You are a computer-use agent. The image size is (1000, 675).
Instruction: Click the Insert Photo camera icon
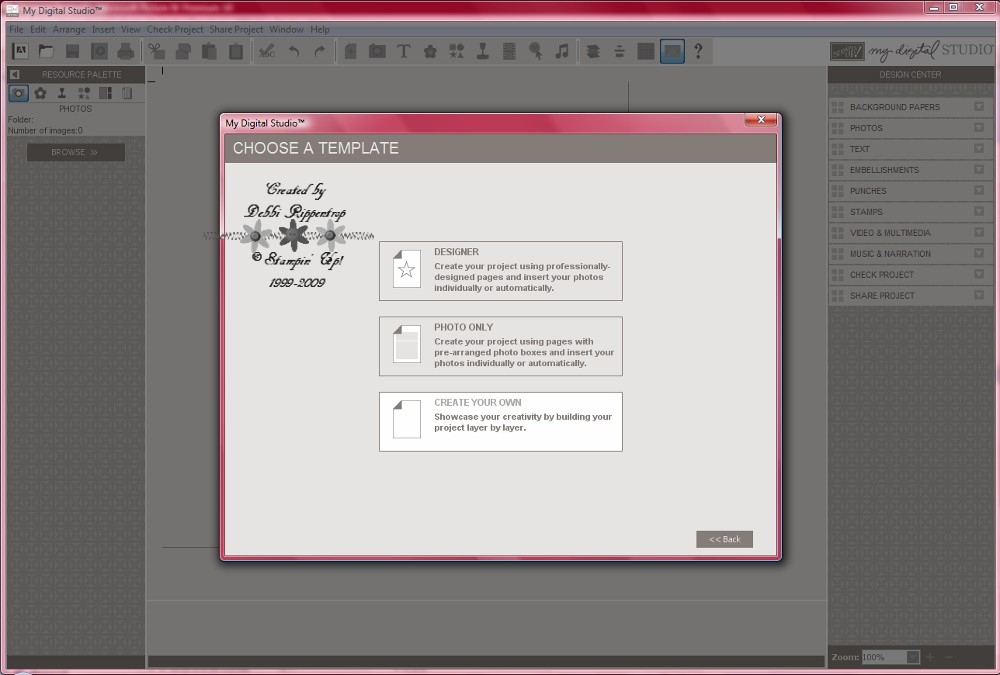[377, 51]
